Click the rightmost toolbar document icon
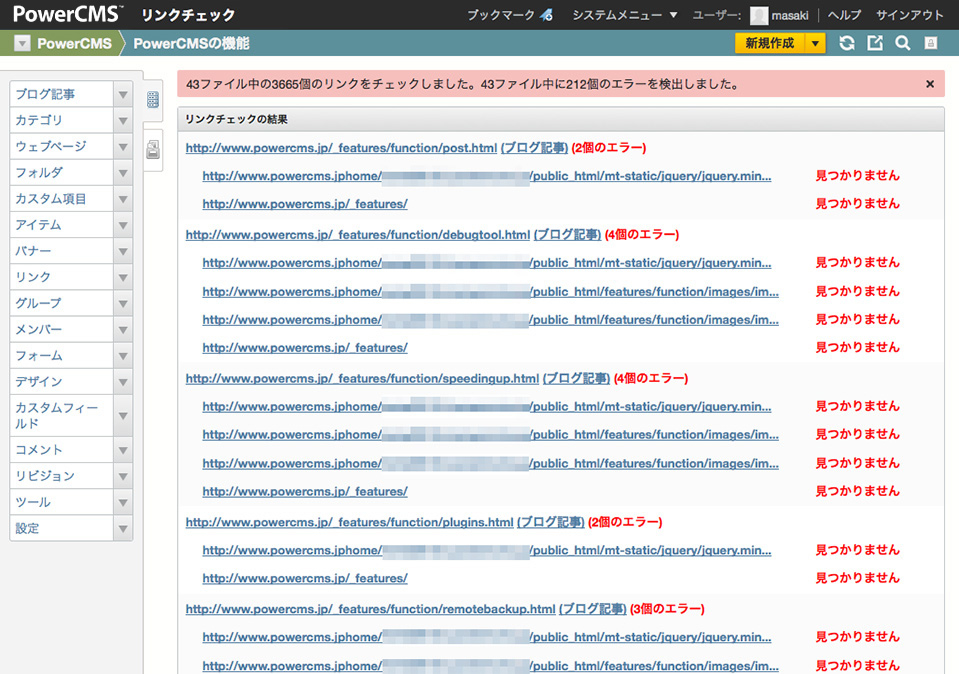959x674 pixels. [931, 43]
